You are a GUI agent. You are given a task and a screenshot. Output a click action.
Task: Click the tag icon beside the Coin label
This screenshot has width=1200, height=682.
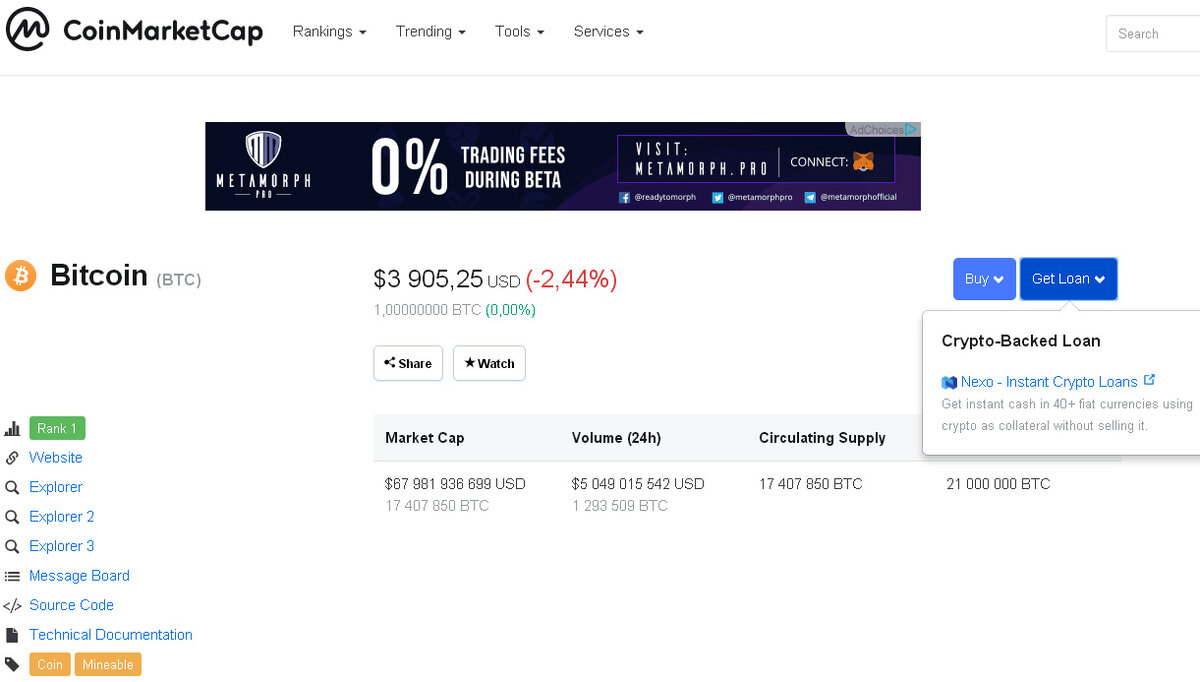click(12, 664)
